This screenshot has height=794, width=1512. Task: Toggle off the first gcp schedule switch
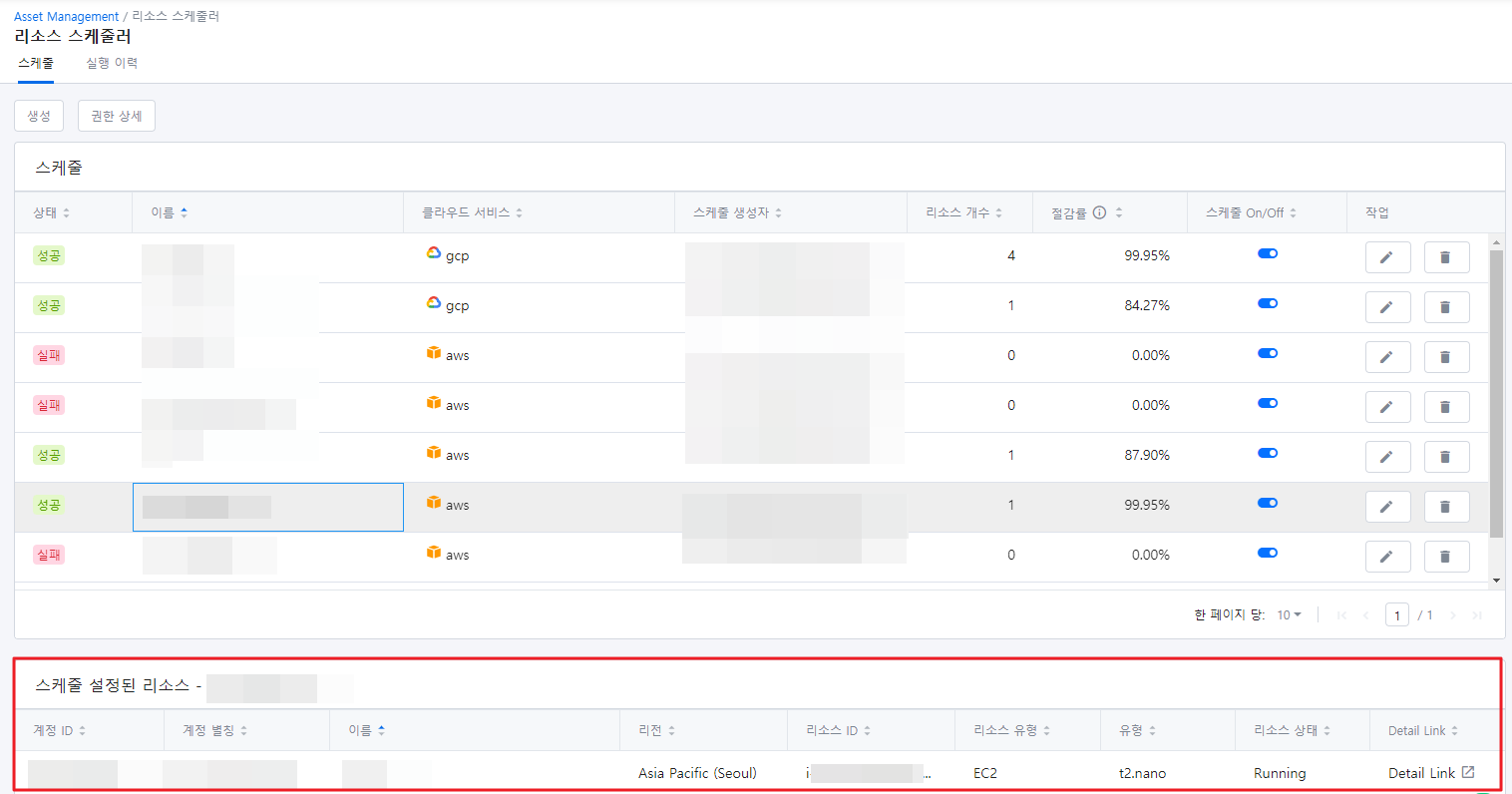(1268, 253)
